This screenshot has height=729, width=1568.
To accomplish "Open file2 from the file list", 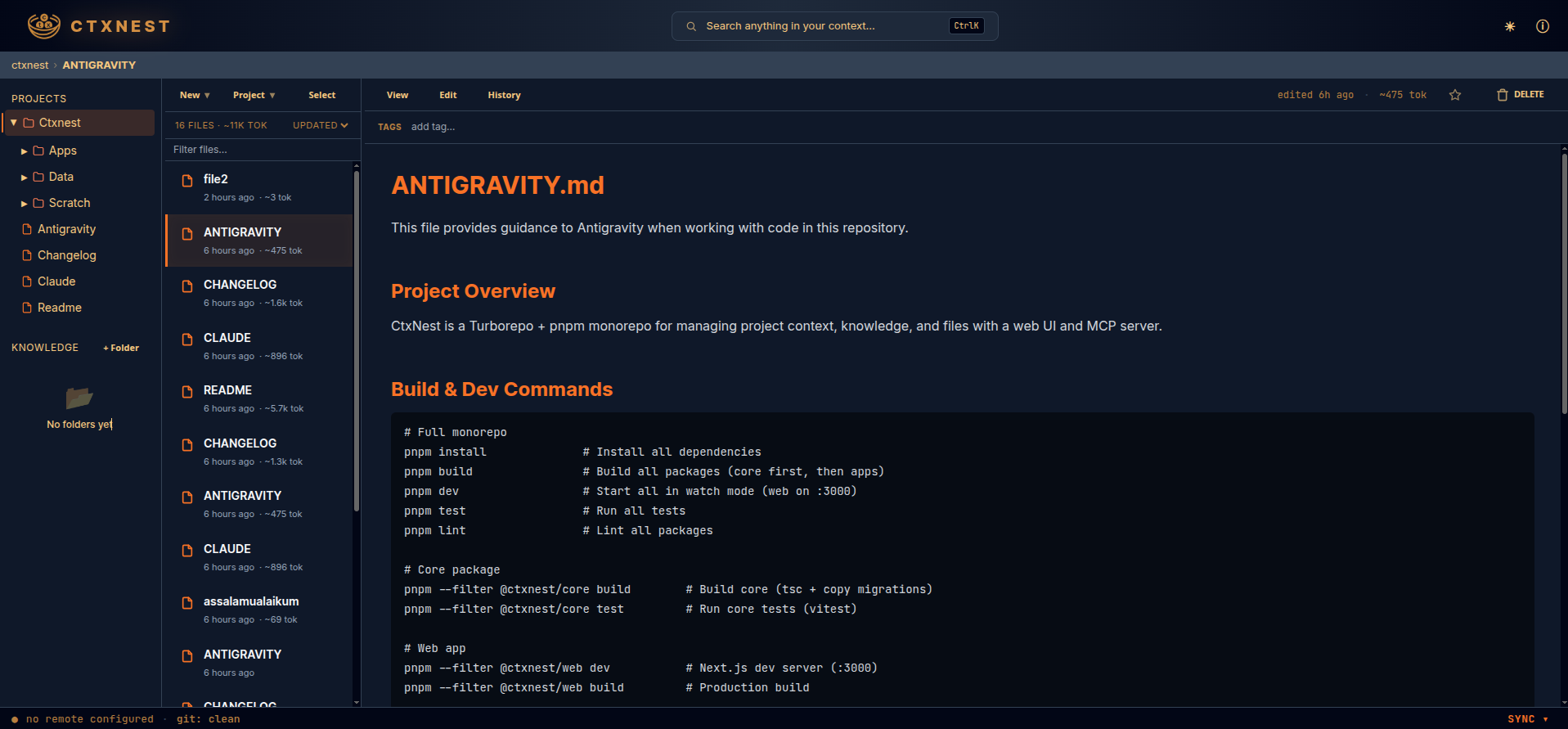I will pos(259,187).
